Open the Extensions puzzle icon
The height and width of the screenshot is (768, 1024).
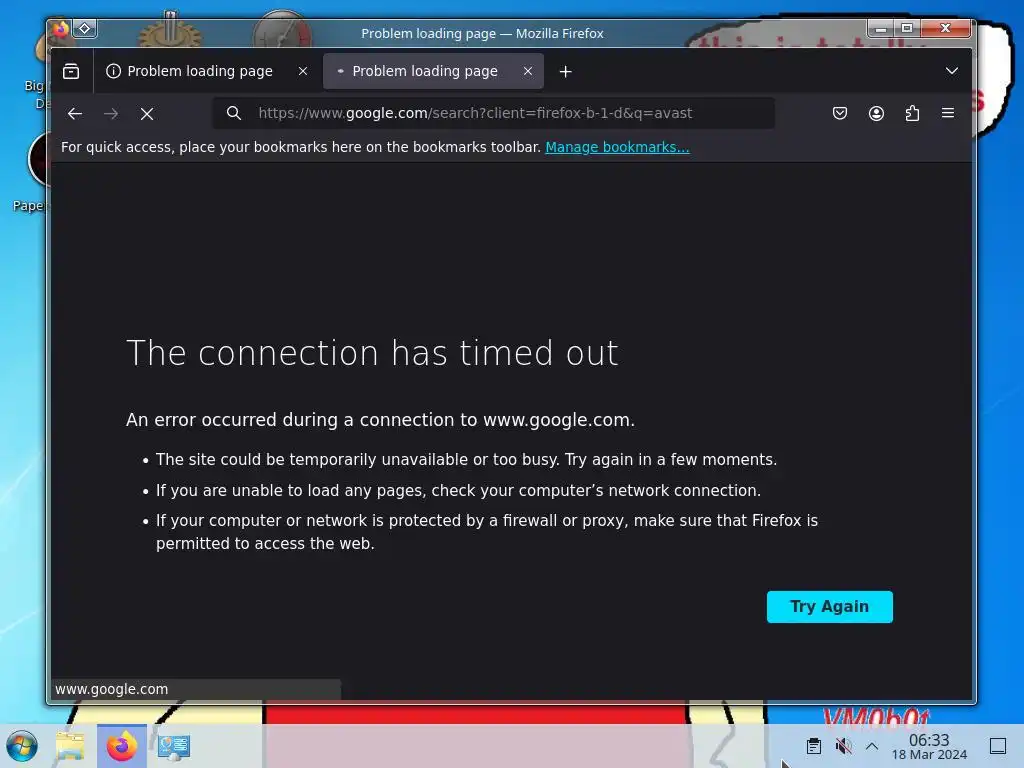(912, 113)
